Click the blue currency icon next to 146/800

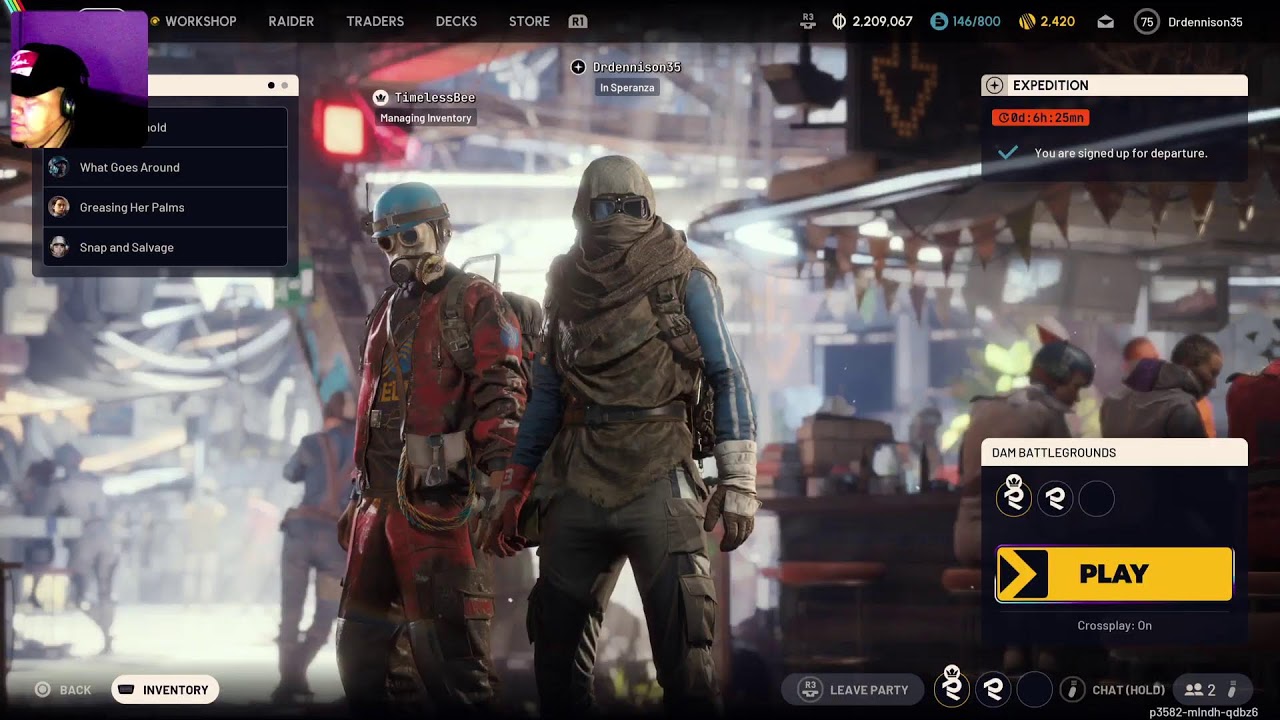pyautogui.click(x=938, y=21)
